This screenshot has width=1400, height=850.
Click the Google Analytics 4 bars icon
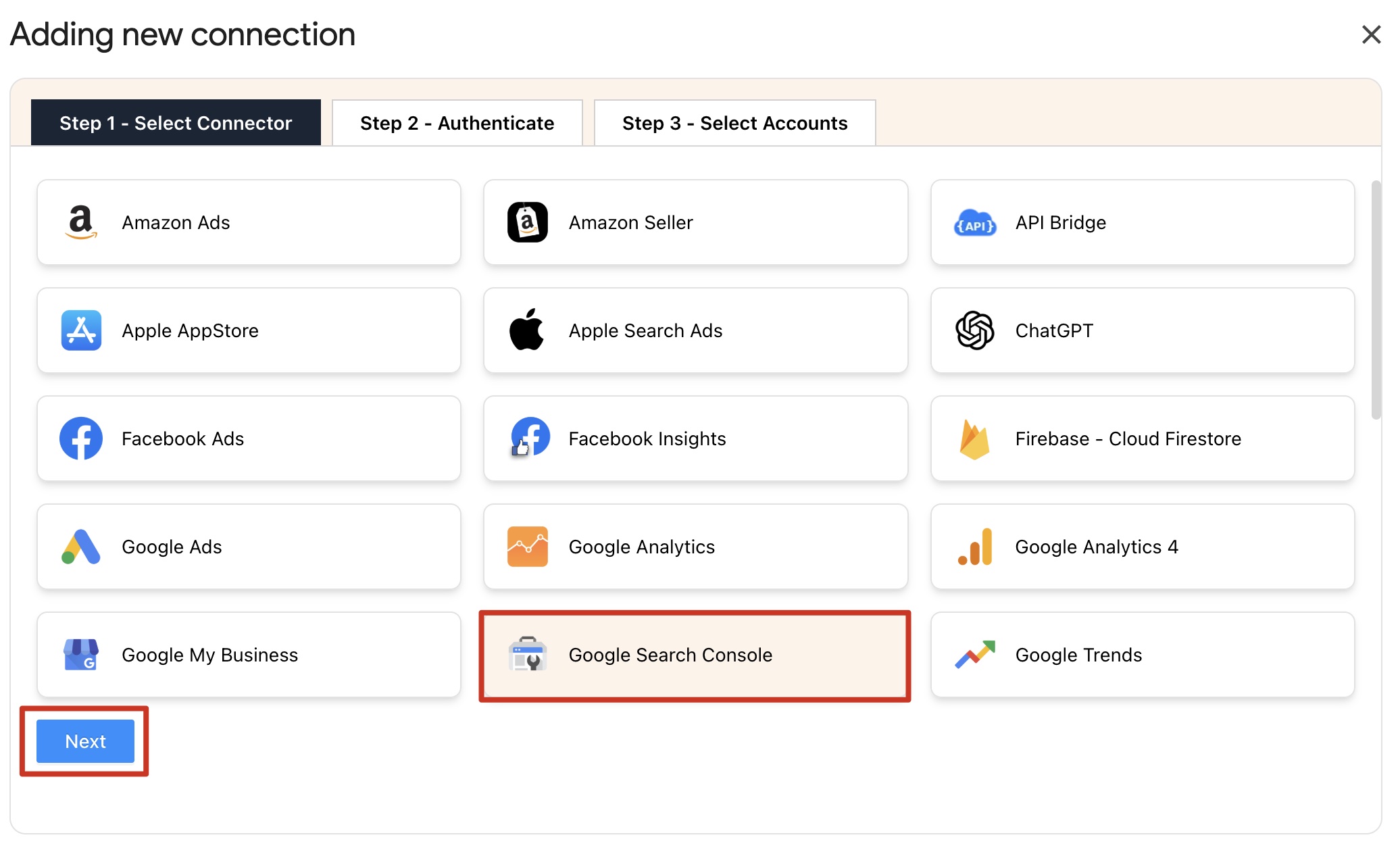[x=976, y=547]
